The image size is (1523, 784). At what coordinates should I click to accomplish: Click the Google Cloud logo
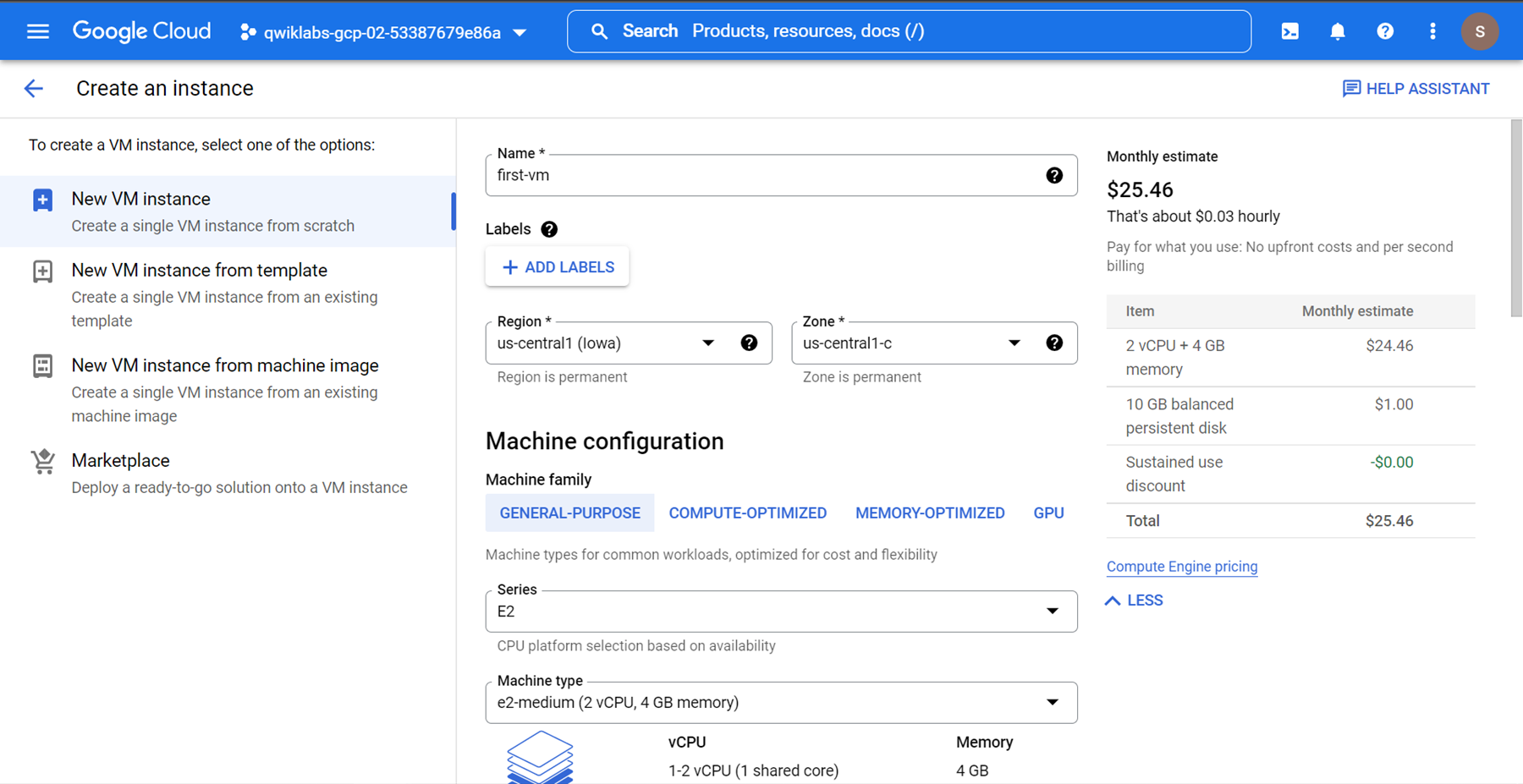tap(141, 31)
